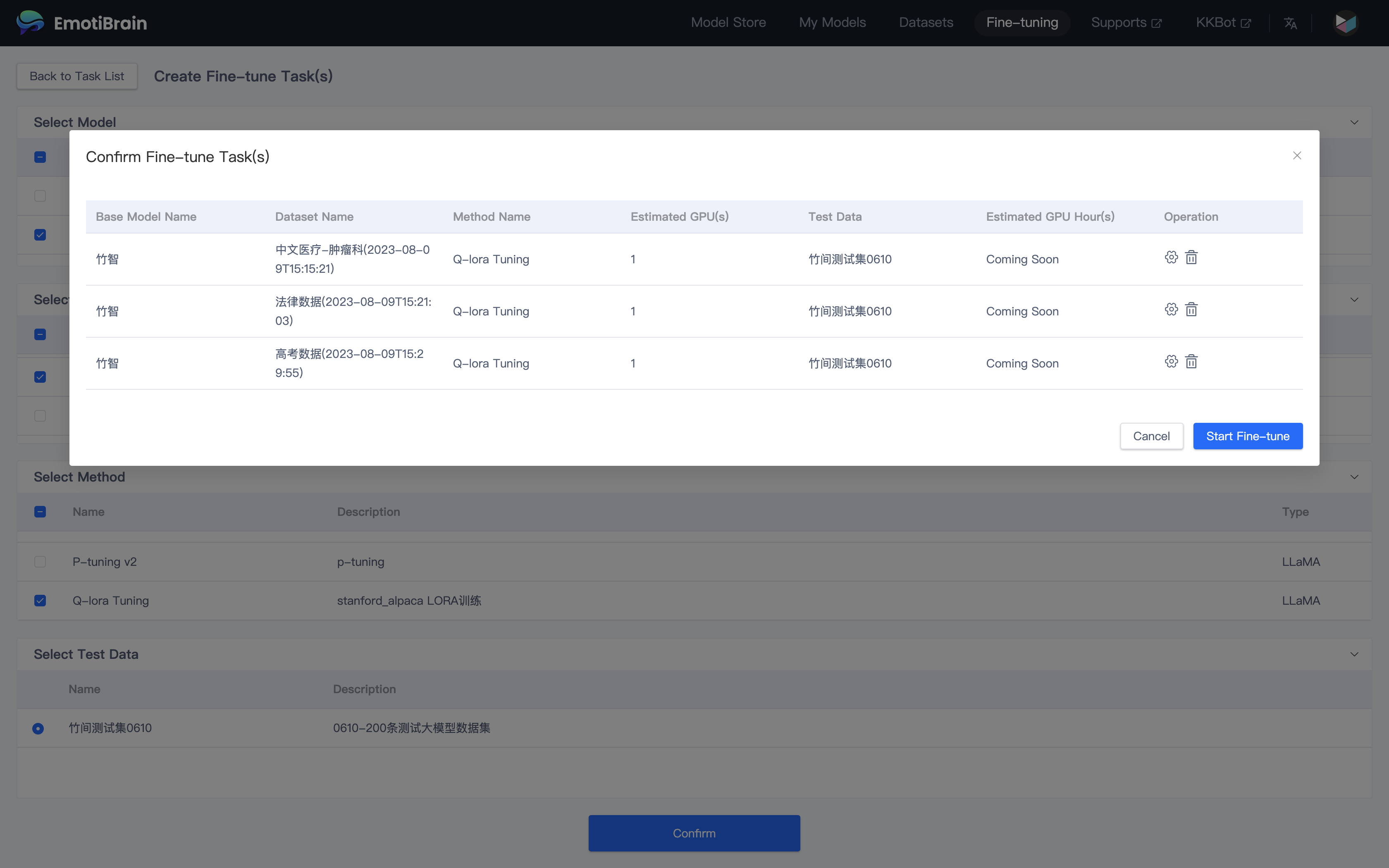1389x868 pixels.
Task: Collapse the Select Method section
Action: (1354, 477)
